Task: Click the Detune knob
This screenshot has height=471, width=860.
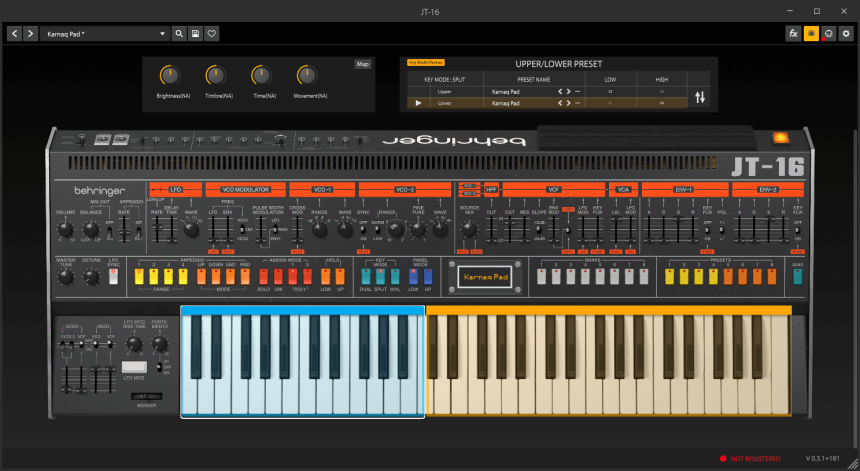Action: (91, 277)
